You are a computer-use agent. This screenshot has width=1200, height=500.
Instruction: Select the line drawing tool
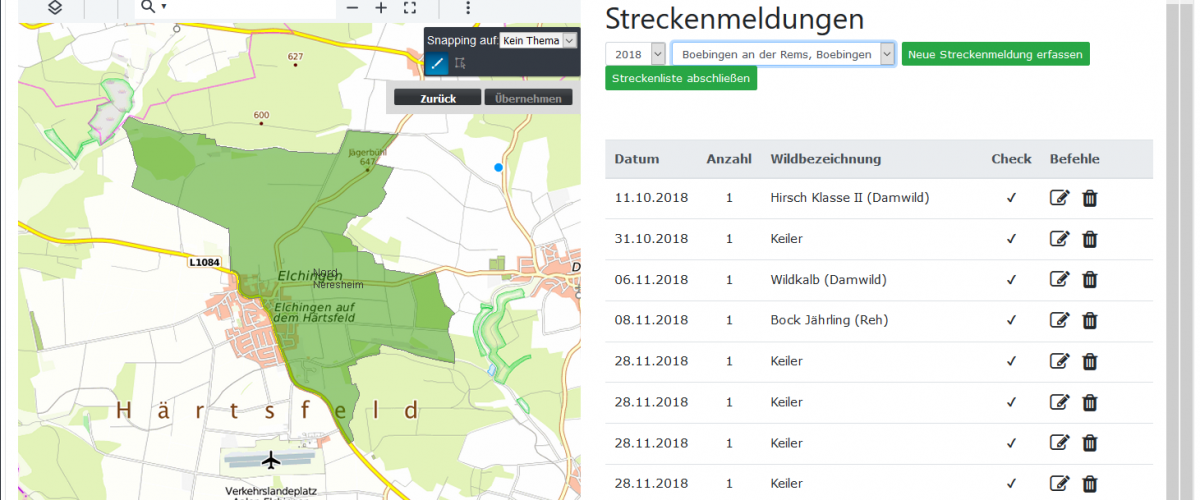(x=437, y=64)
